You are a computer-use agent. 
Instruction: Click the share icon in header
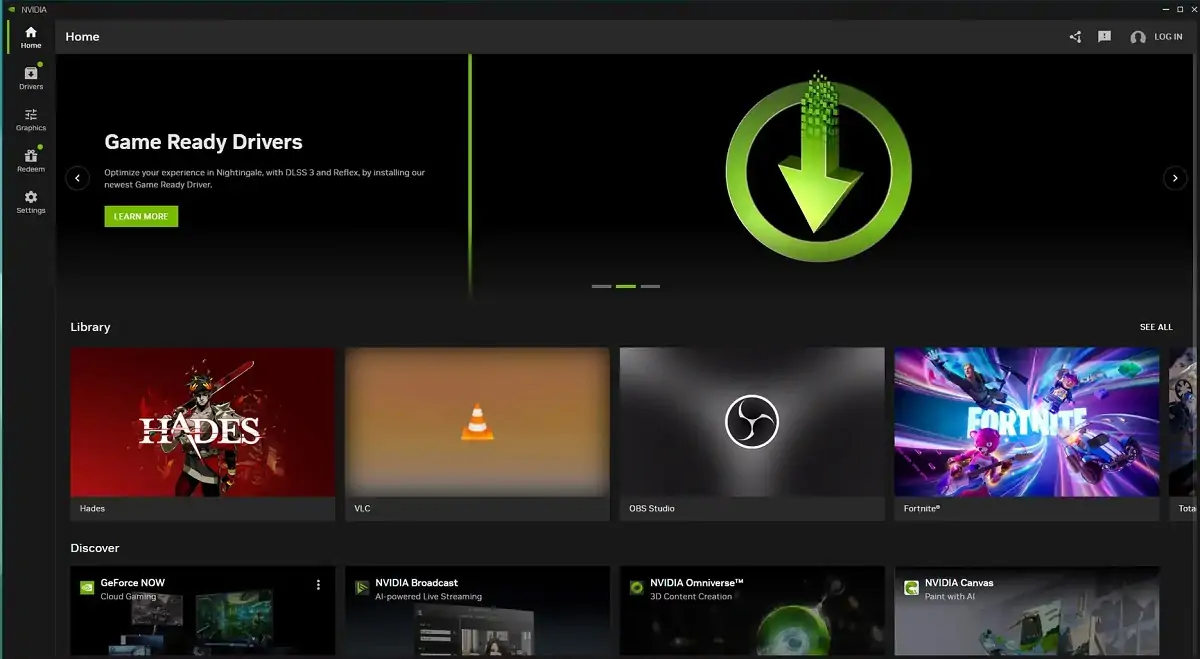[1075, 37]
